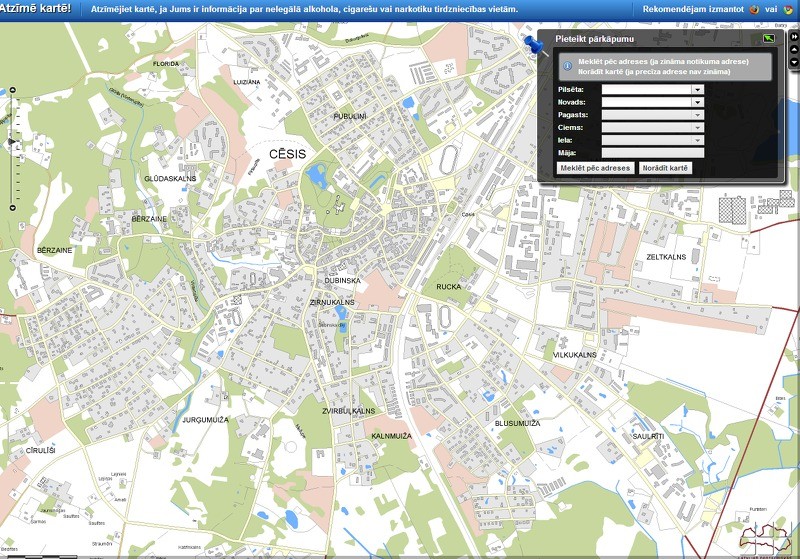The height and width of the screenshot is (559, 800).
Task: Click the Māja input field
Action: click(x=653, y=153)
